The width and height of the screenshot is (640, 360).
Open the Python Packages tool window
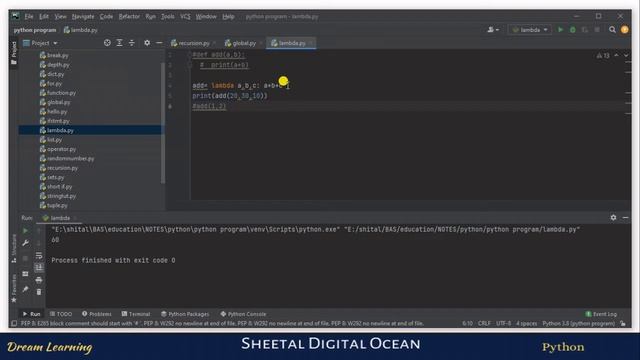click(x=185, y=314)
